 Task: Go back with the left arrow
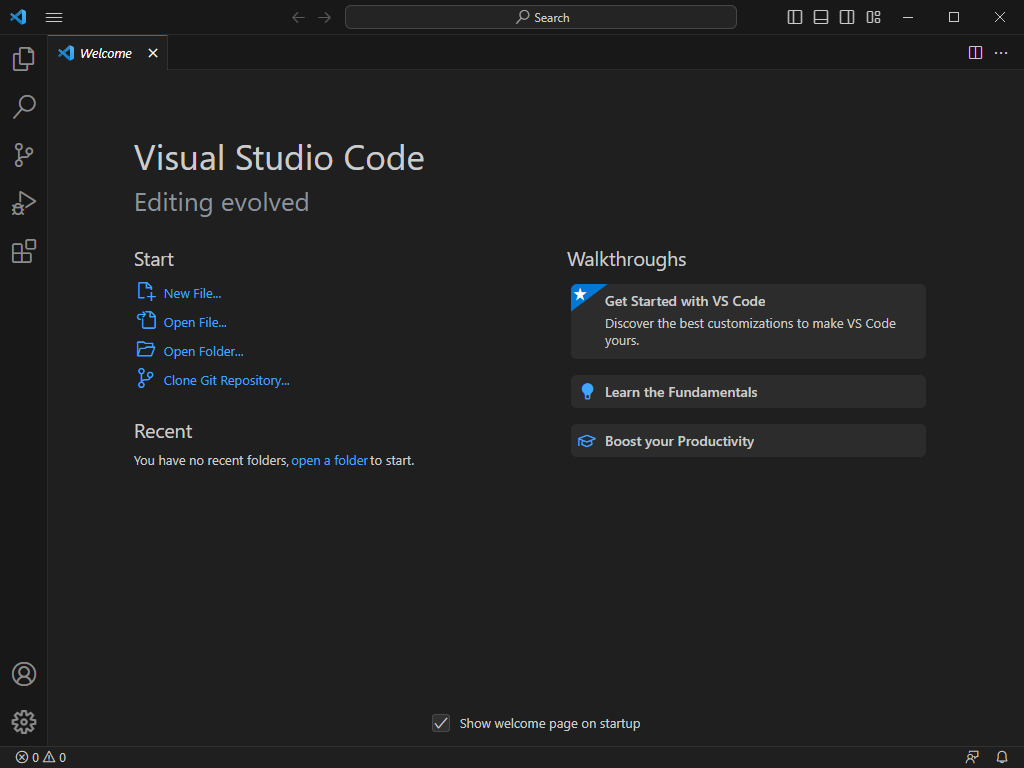click(x=298, y=18)
